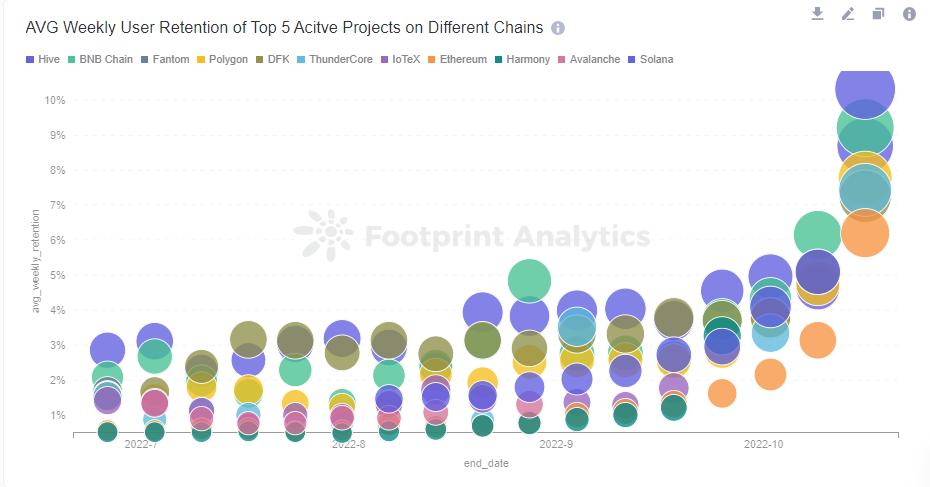
Task: Click the chart title text
Action: click(x=284, y=28)
